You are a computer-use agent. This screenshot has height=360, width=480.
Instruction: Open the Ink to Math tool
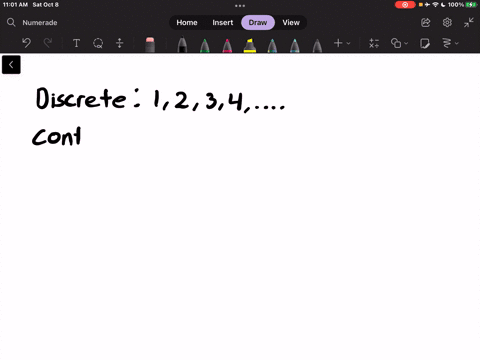click(374, 43)
